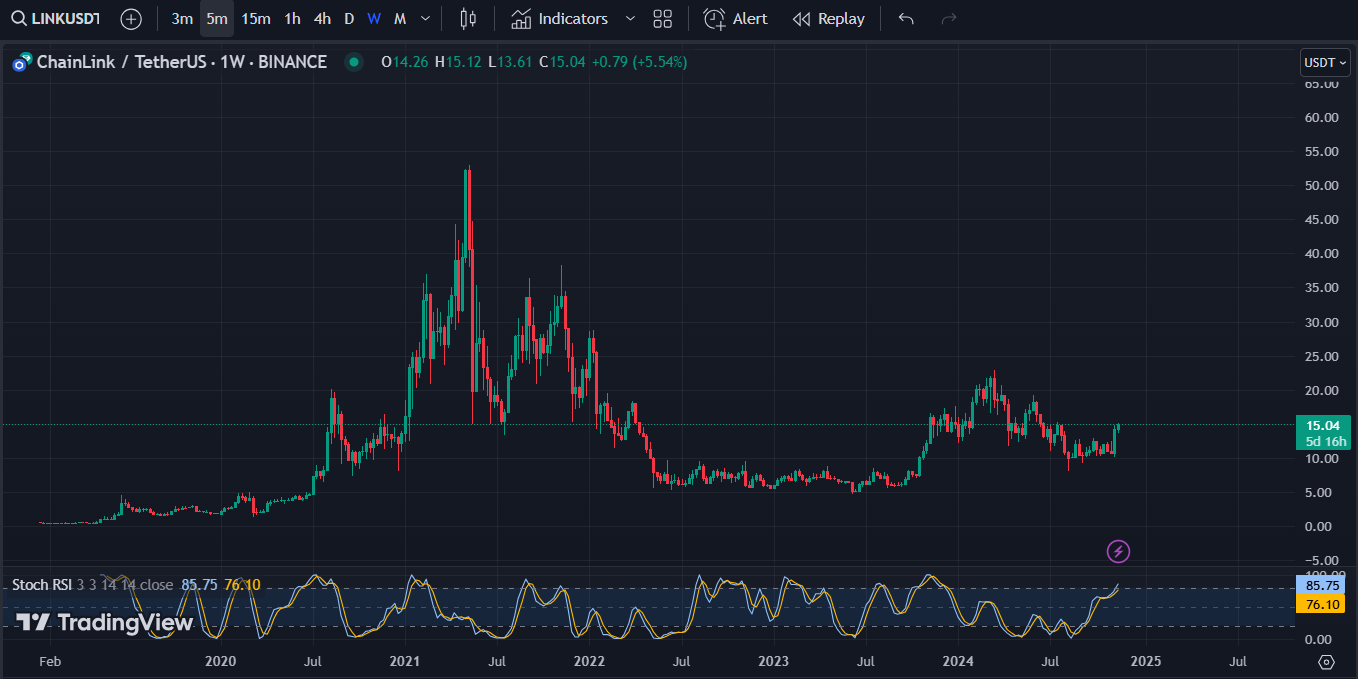Open the Indicators dropdown chevron
The height and width of the screenshot is (679, 1358).
(630, 18)
